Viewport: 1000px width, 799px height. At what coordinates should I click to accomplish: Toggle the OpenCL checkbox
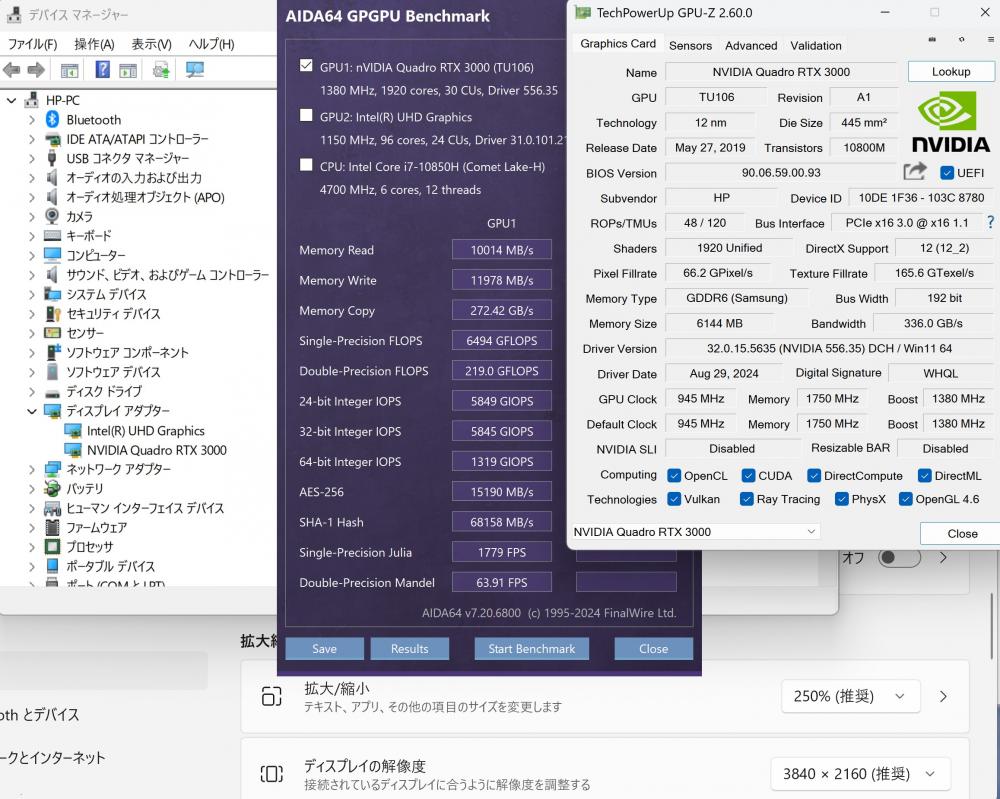pos(674,476)
